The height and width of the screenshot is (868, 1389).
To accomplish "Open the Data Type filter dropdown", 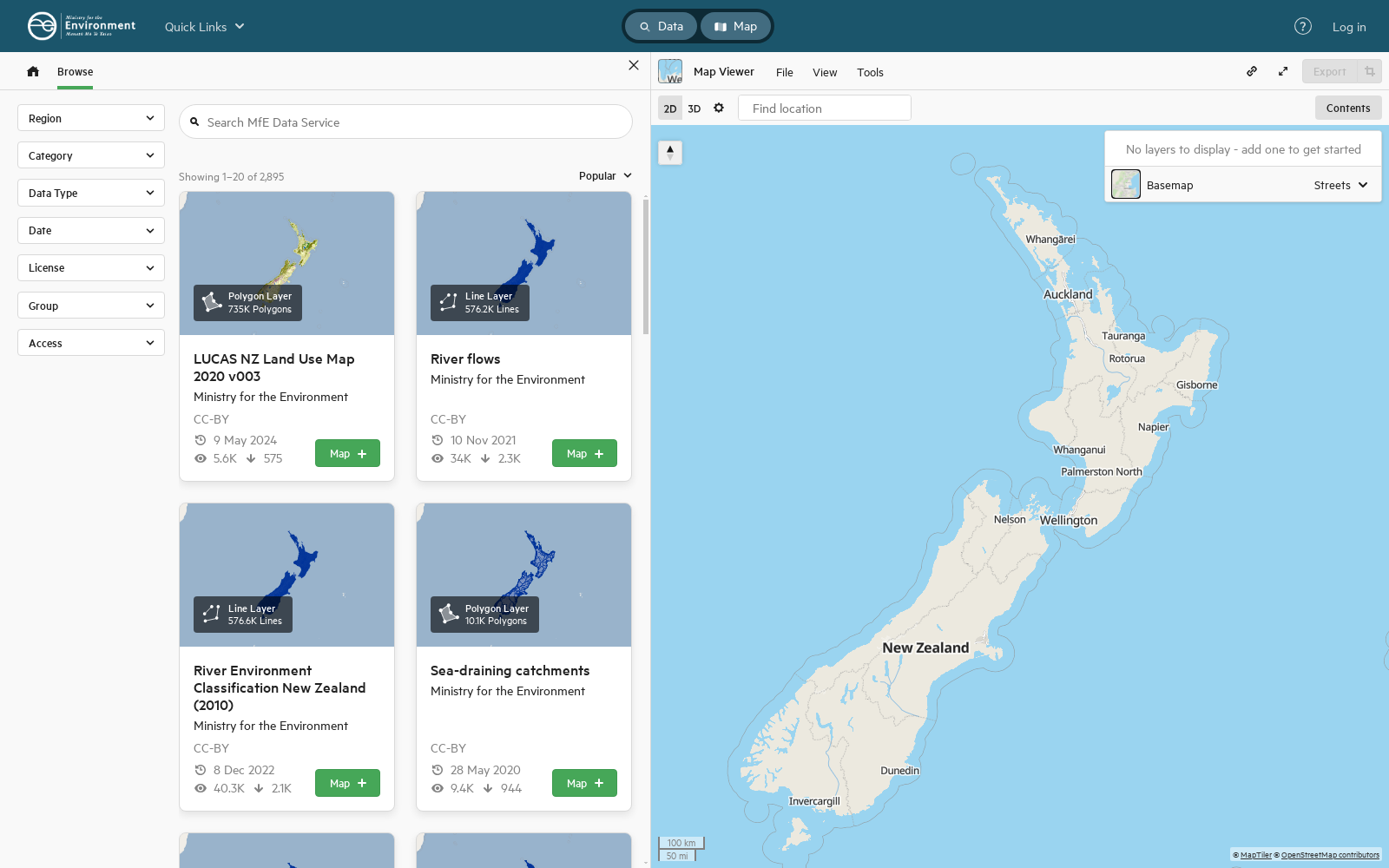I will pos(91,193).
